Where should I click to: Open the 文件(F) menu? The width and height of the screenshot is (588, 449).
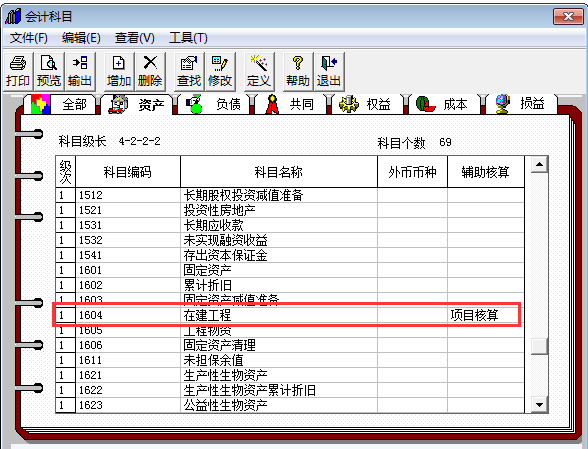[29, 38]
